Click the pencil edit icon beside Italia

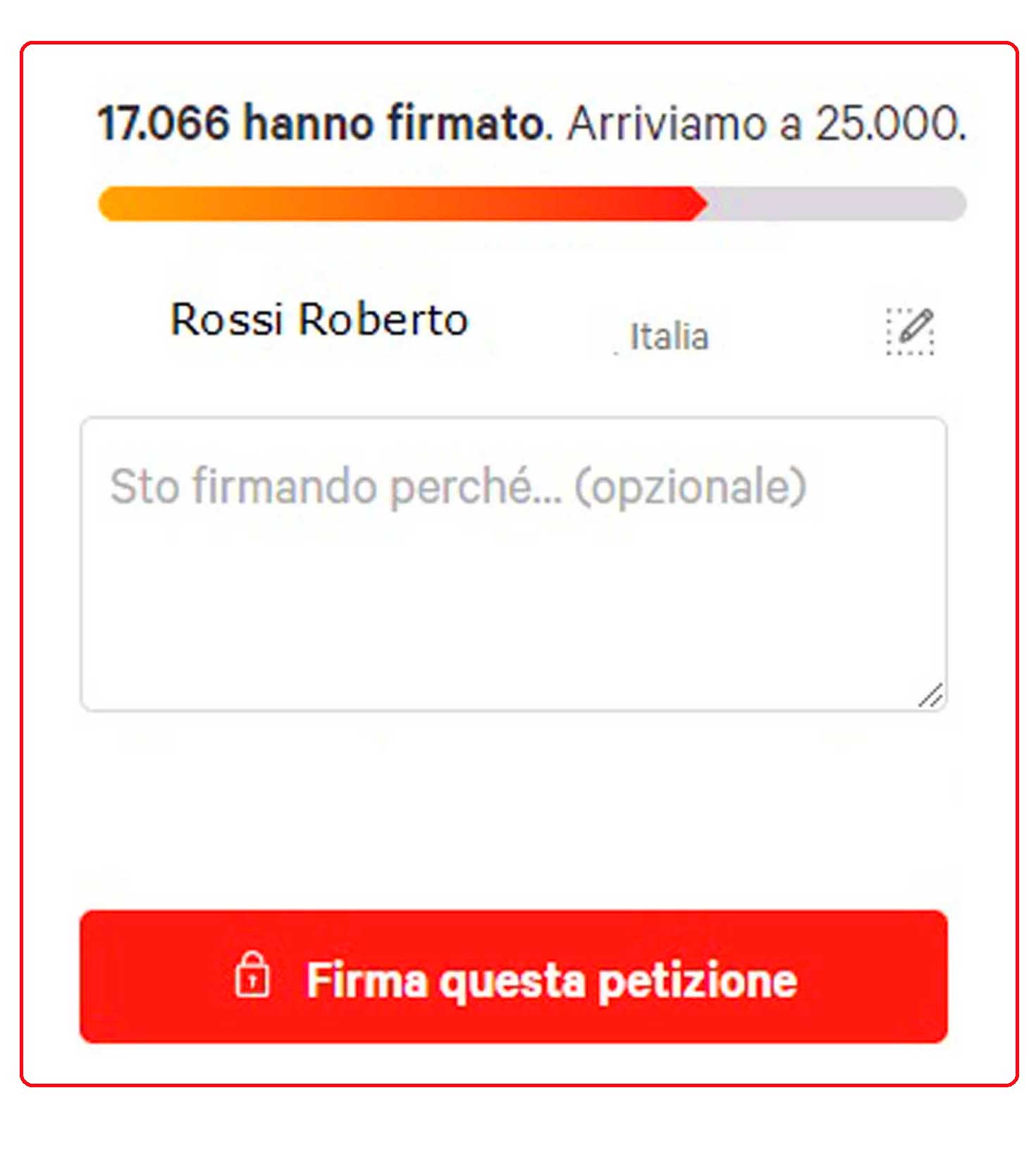coord(910,330)
